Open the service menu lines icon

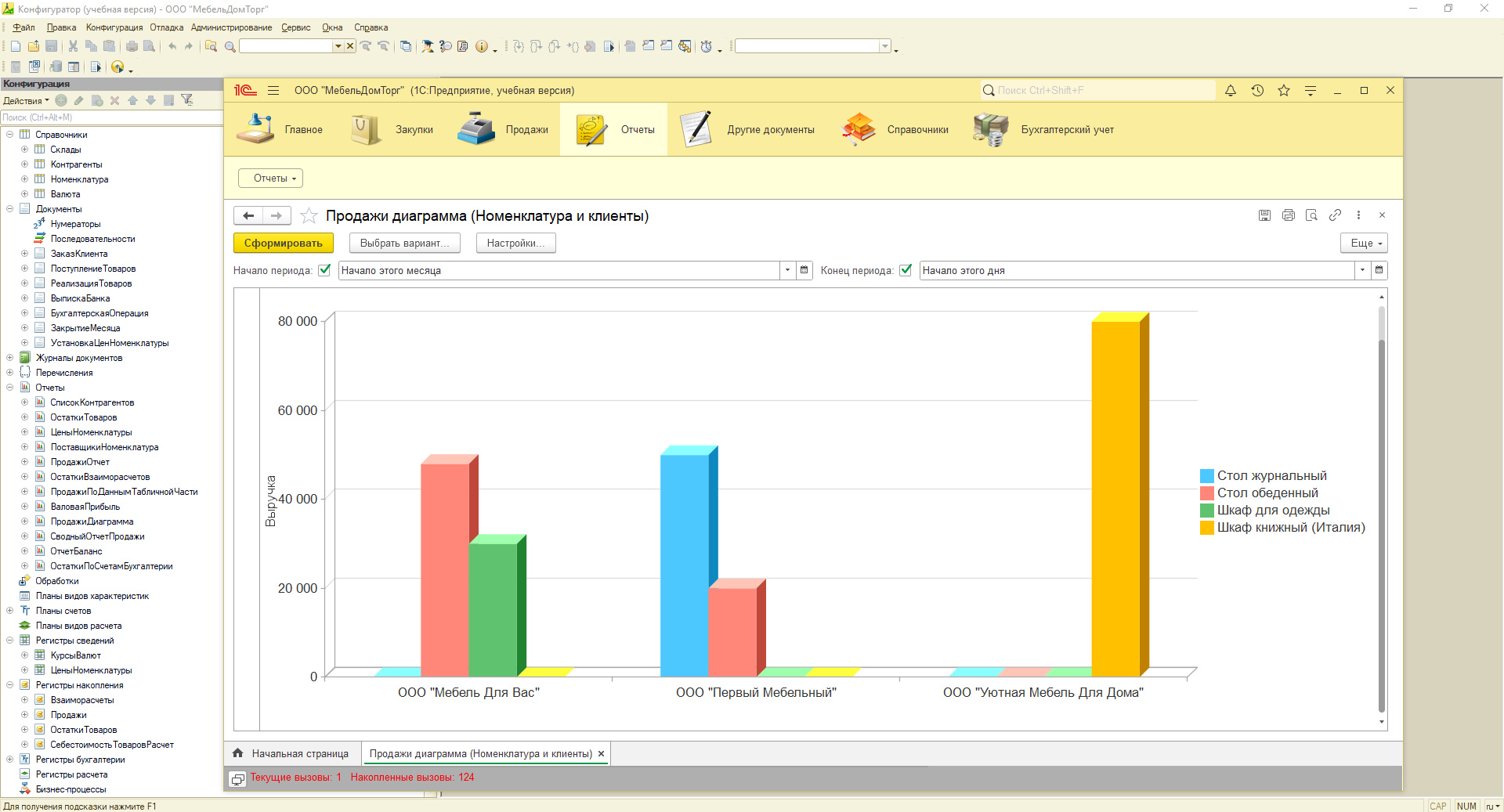tap(1311, 91)
